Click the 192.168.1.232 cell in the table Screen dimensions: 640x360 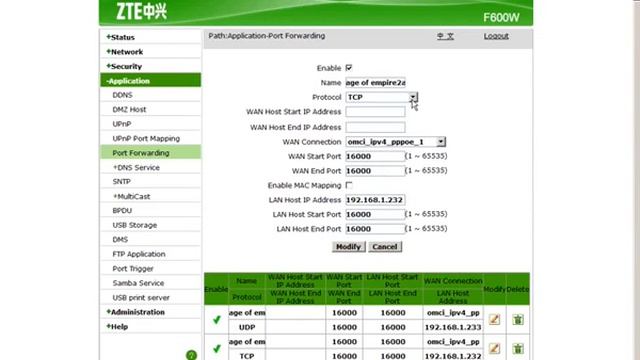pos(453,356)
